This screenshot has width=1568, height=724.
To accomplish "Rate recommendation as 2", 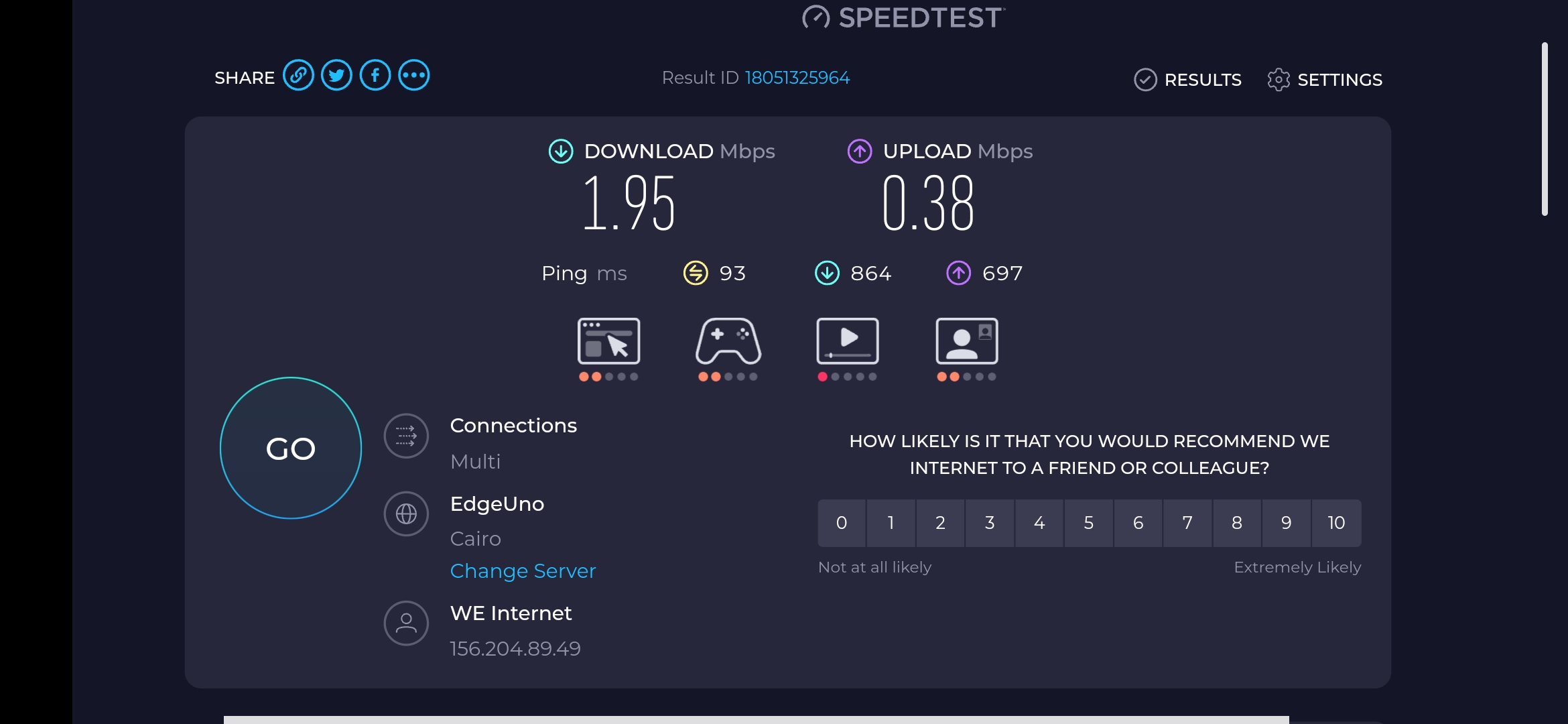I will 941,523.
